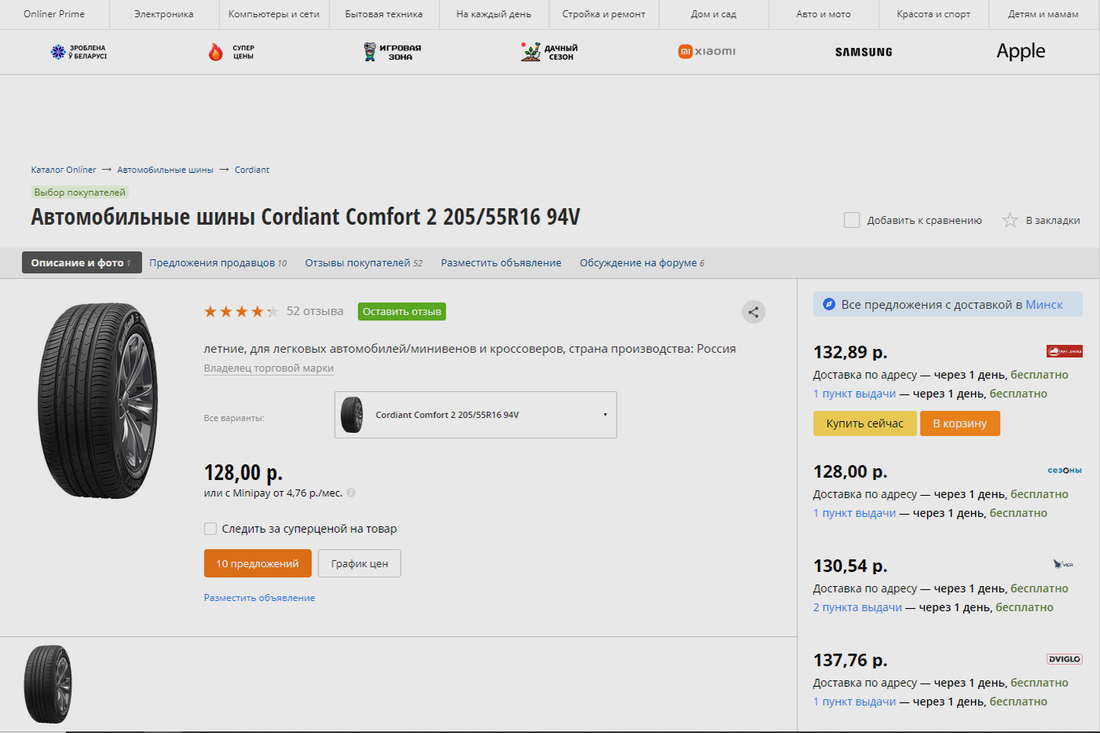The image size is (1100, 733).
Task: Click Разместить объявление link below offers button
Action: (x=259, y=598)
